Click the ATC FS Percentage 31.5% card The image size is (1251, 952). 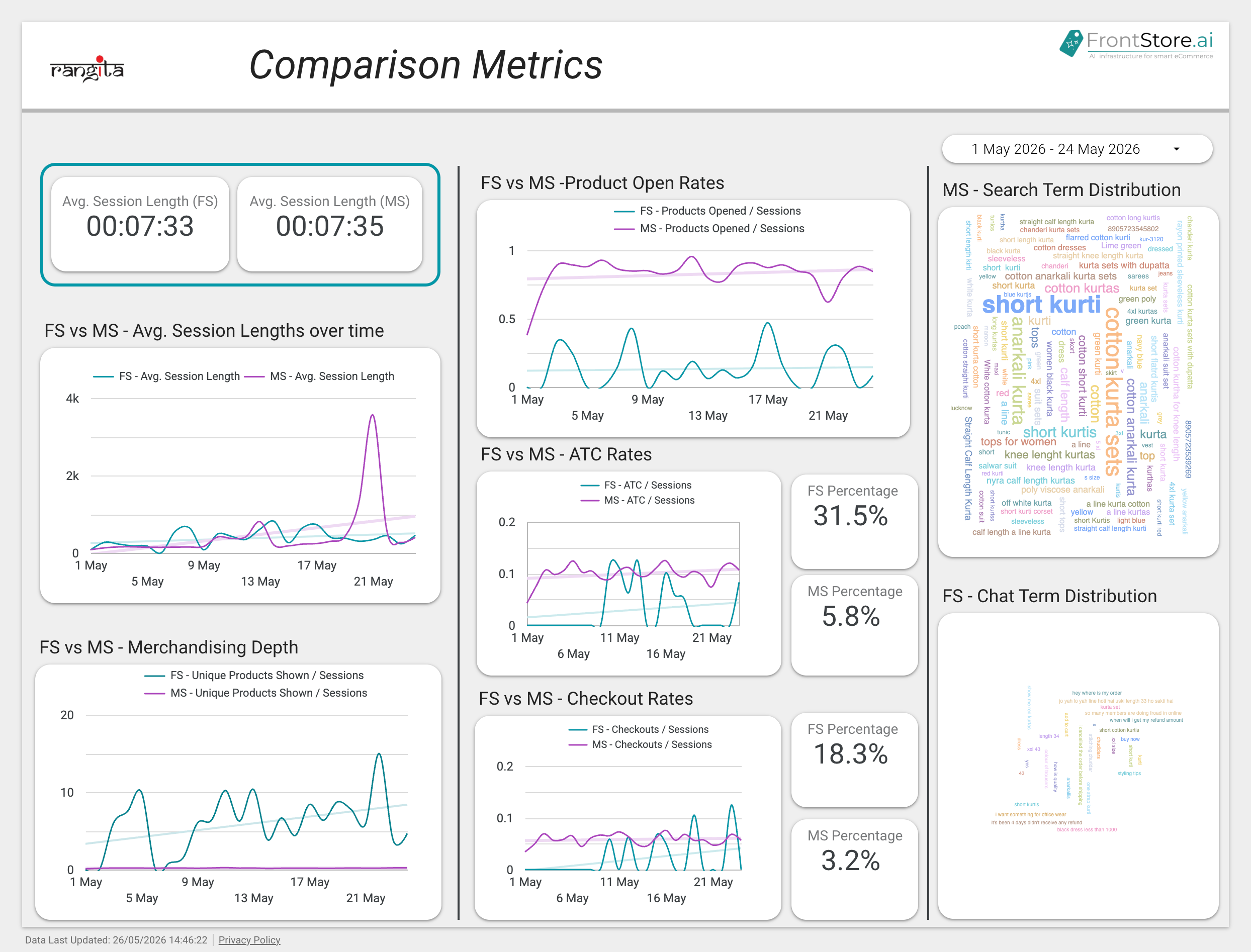(854, 521)
